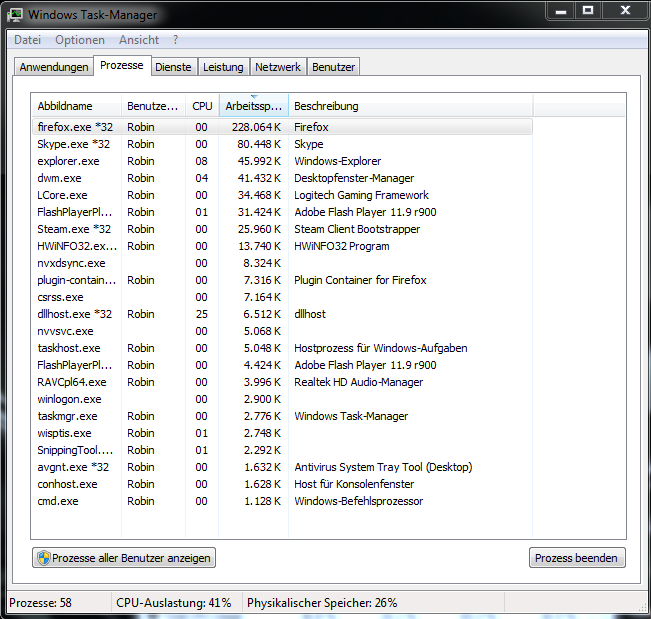The width and height of the screenshot is (651, 619).
Task: Select the plugin-contain... process
Action: 282,280
